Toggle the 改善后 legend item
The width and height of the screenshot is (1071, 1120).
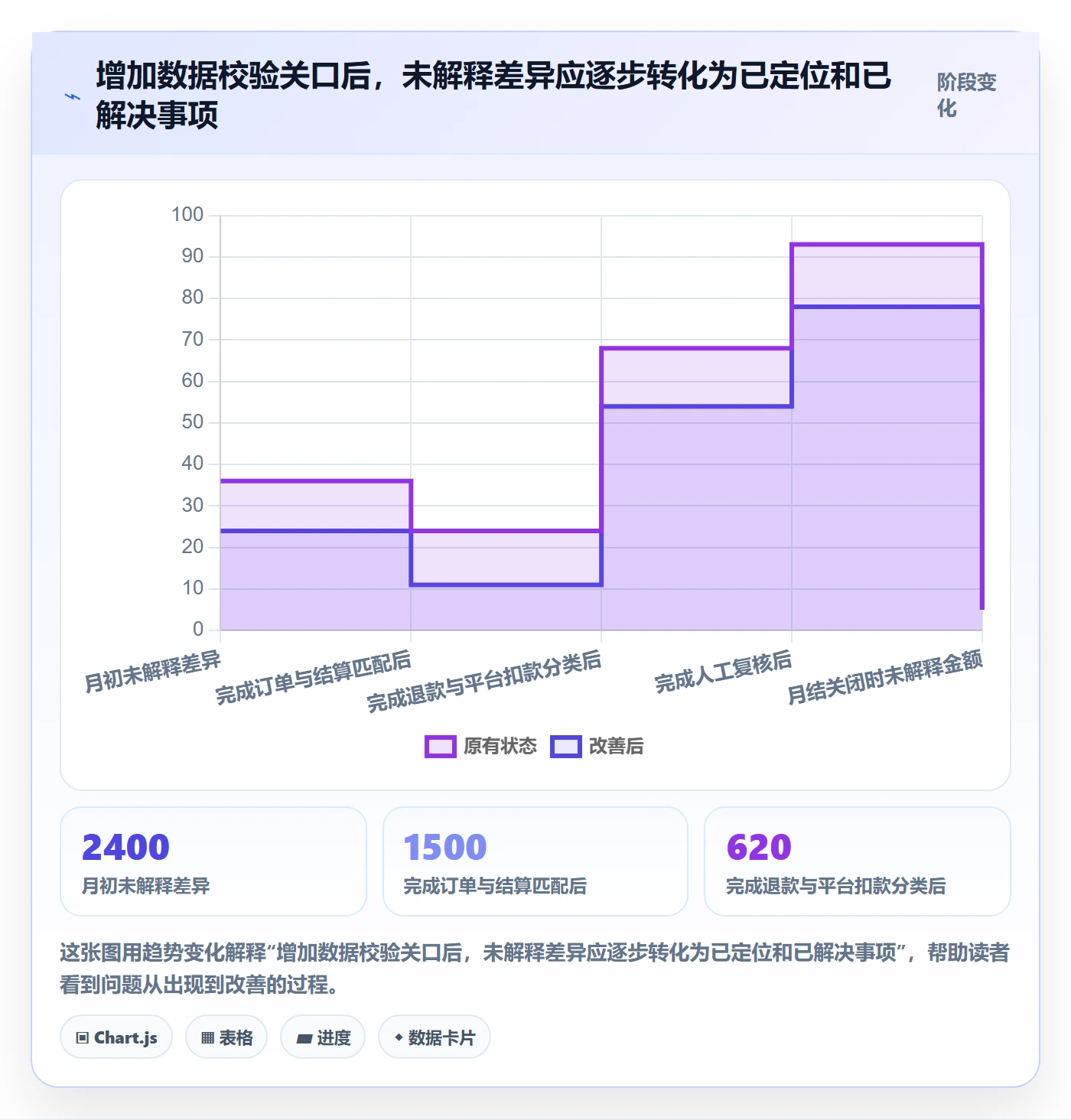[x=597, y=746]
